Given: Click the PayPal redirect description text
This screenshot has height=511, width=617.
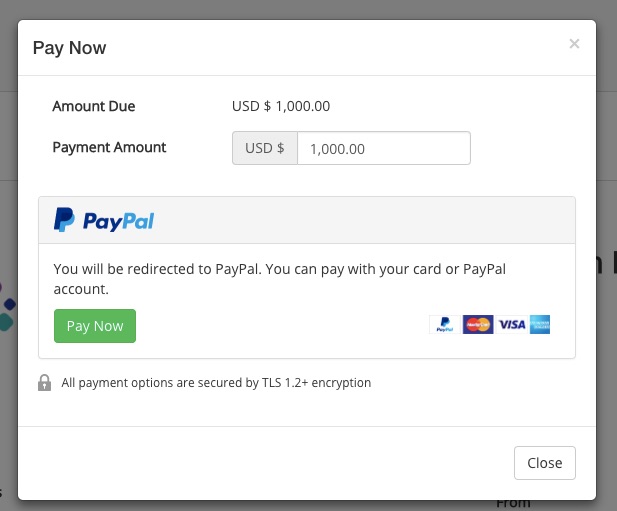Looking at the screenshot, I should (x=279, y=279).
